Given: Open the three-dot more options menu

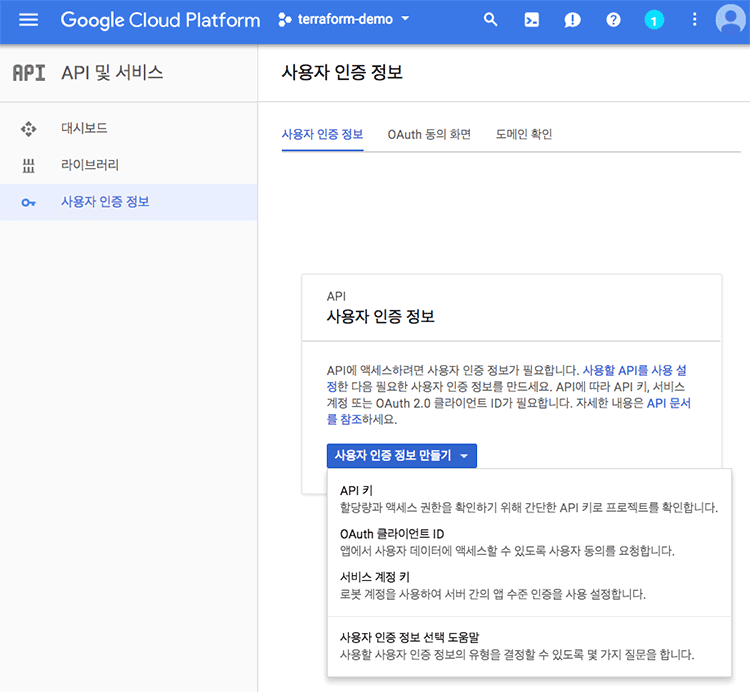Looking at the screenshot, I should pyautogui.click(x=695, y=20).
